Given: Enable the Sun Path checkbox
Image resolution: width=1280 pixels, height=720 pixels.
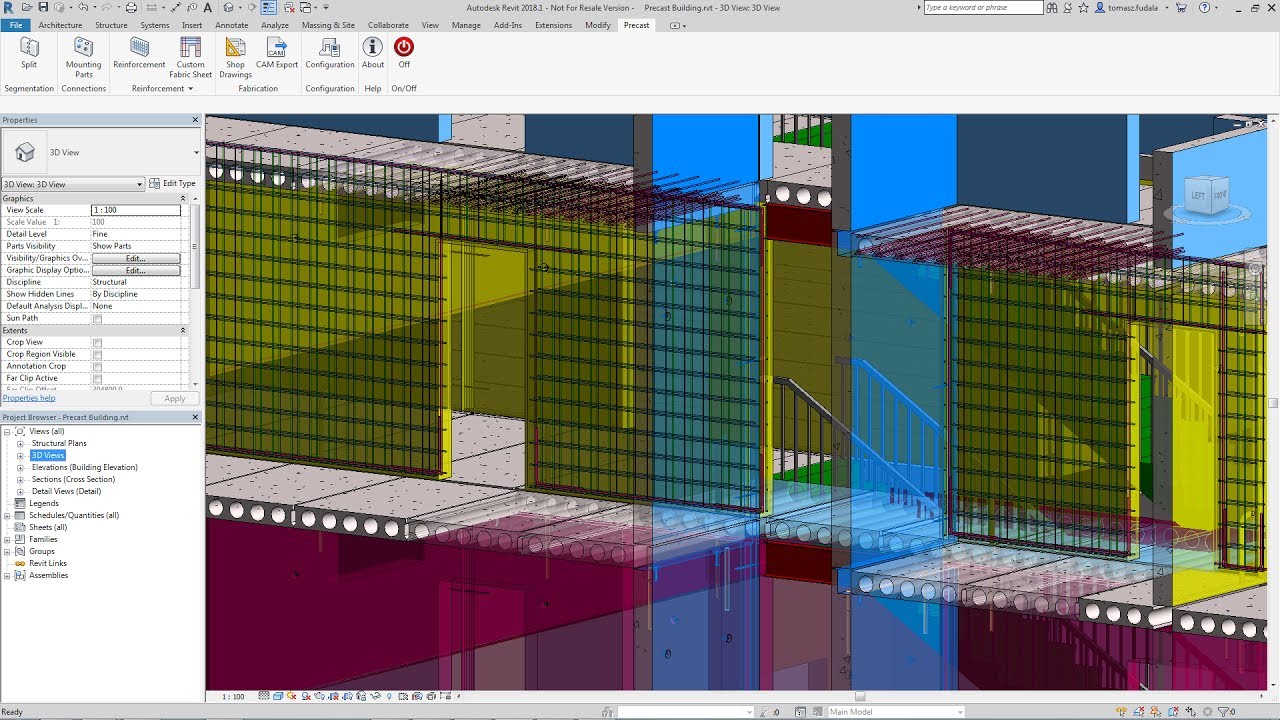Looking at the screenshot, I should click(96, 318).
